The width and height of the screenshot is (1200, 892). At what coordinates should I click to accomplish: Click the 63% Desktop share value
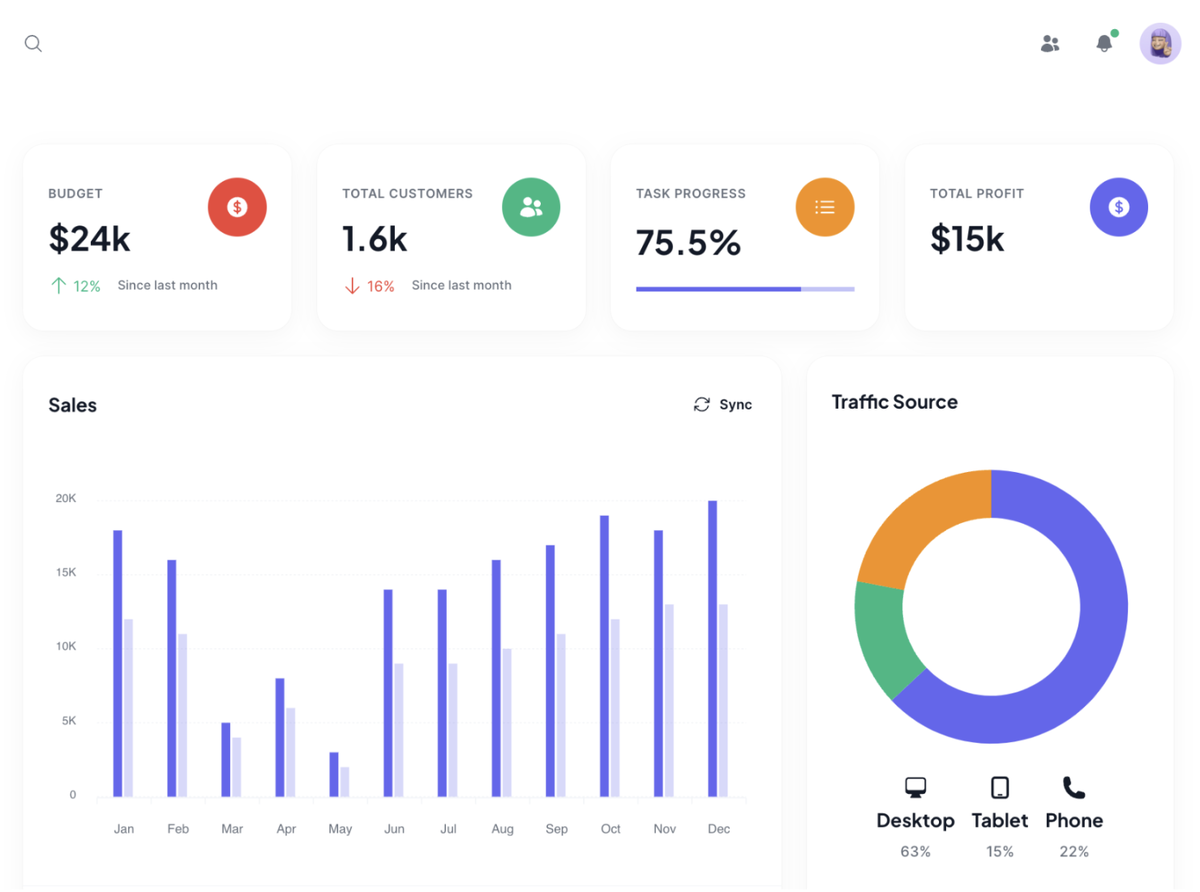[x=915, y=852]
